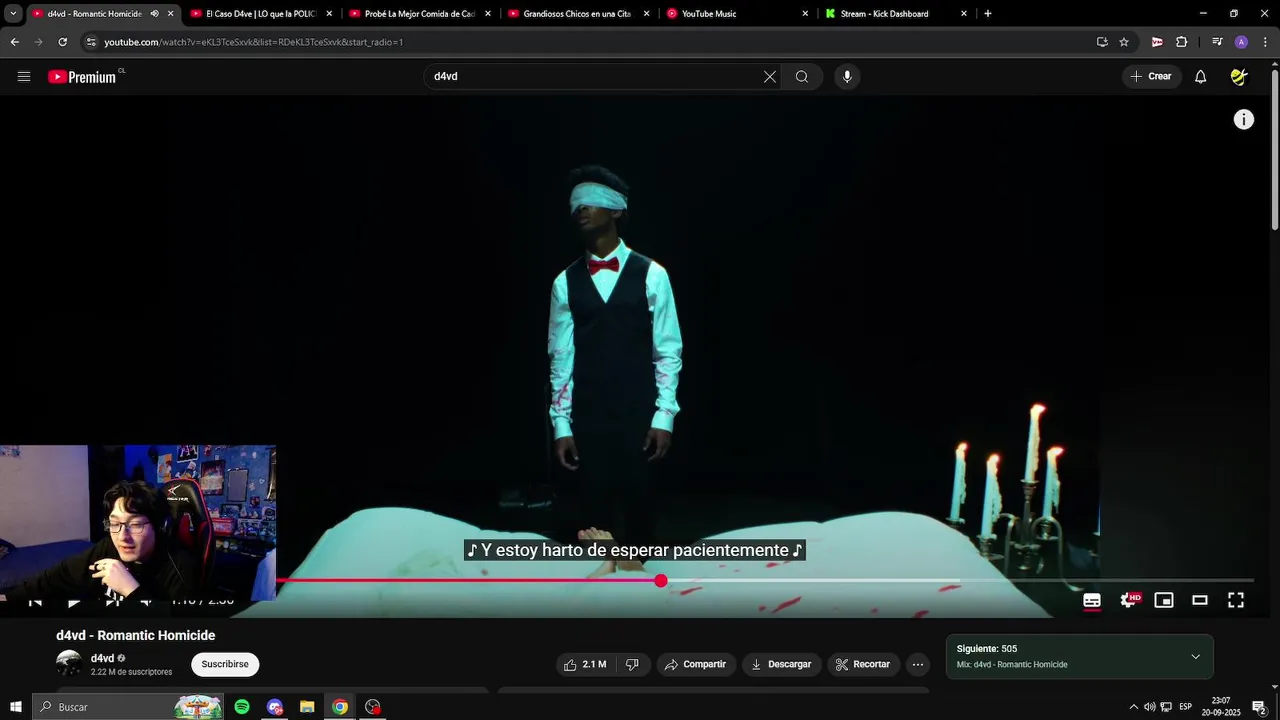This screenshot has width=1280, height=720.
Task: Open YouTube notifications bell
Action: coord(1200,76)
